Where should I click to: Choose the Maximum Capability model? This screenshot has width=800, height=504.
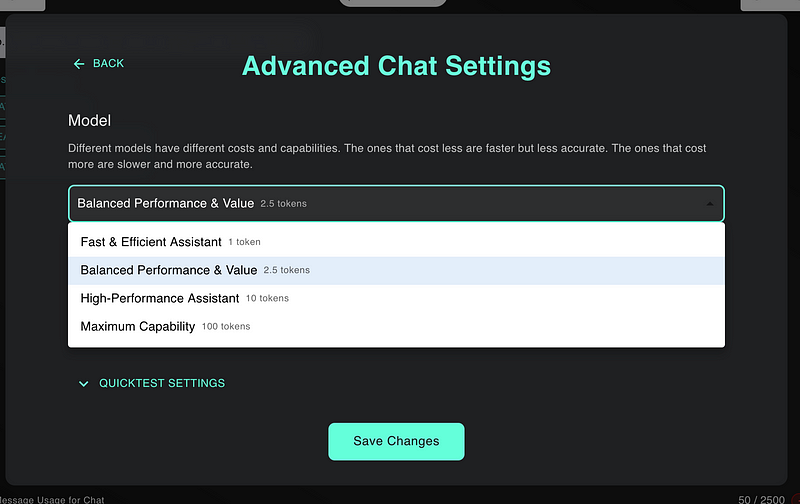138,326
